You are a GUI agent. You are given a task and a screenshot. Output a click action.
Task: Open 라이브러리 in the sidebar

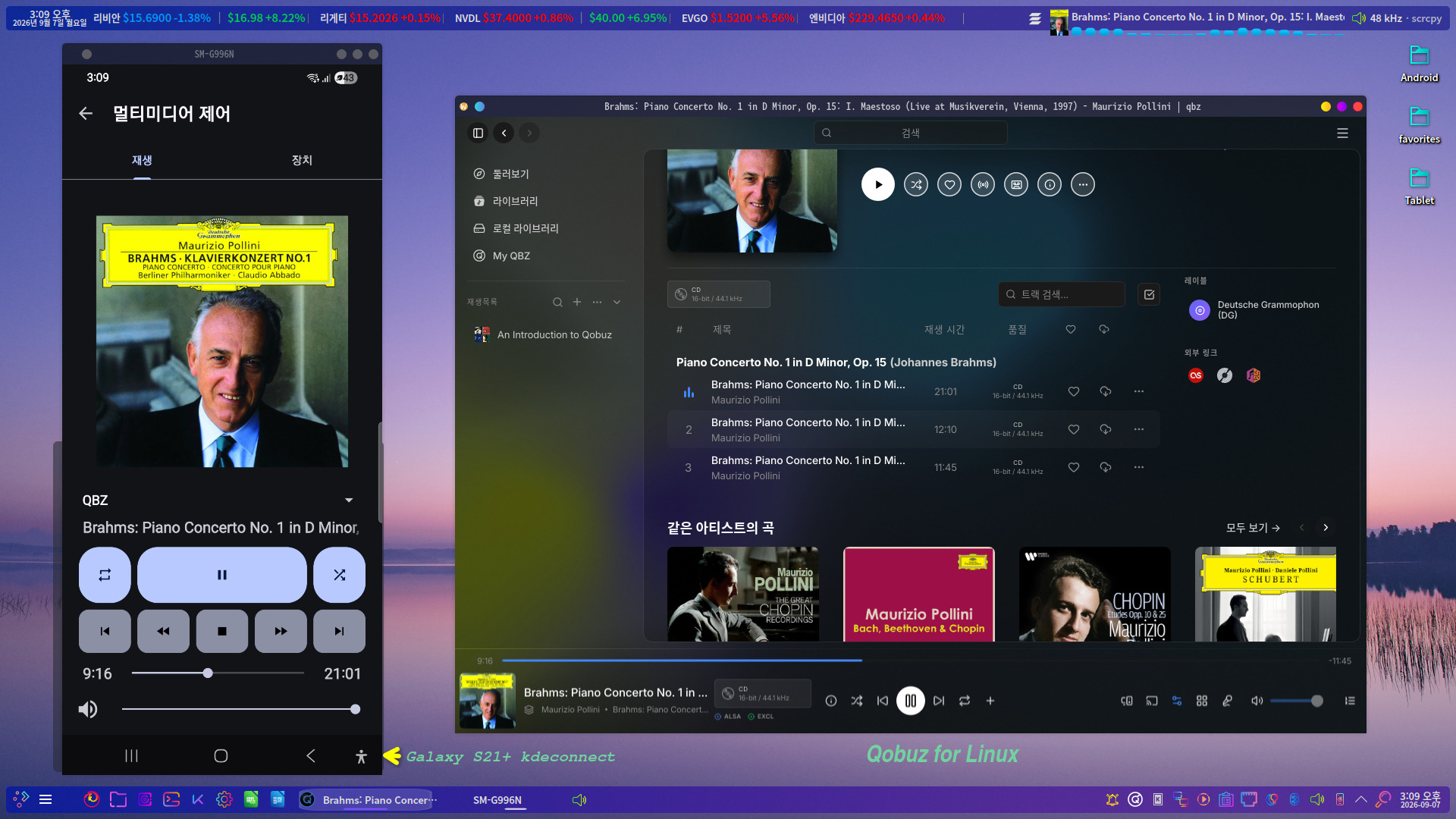coord(546,201)
